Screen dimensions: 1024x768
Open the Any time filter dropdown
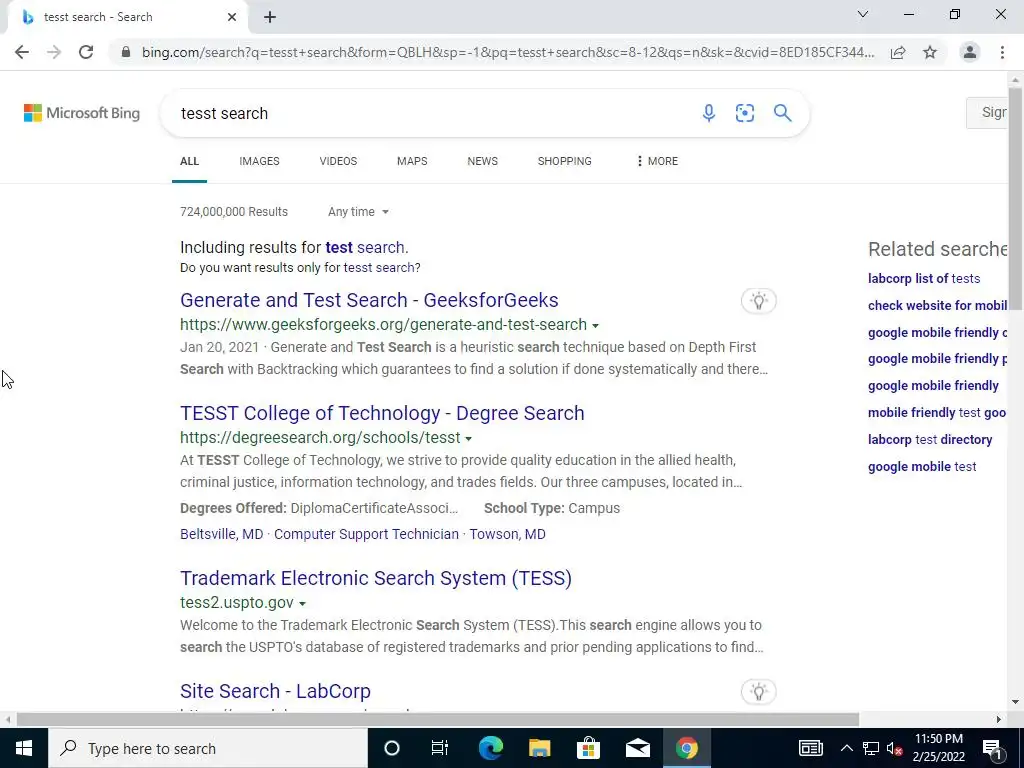click(358, 212)
